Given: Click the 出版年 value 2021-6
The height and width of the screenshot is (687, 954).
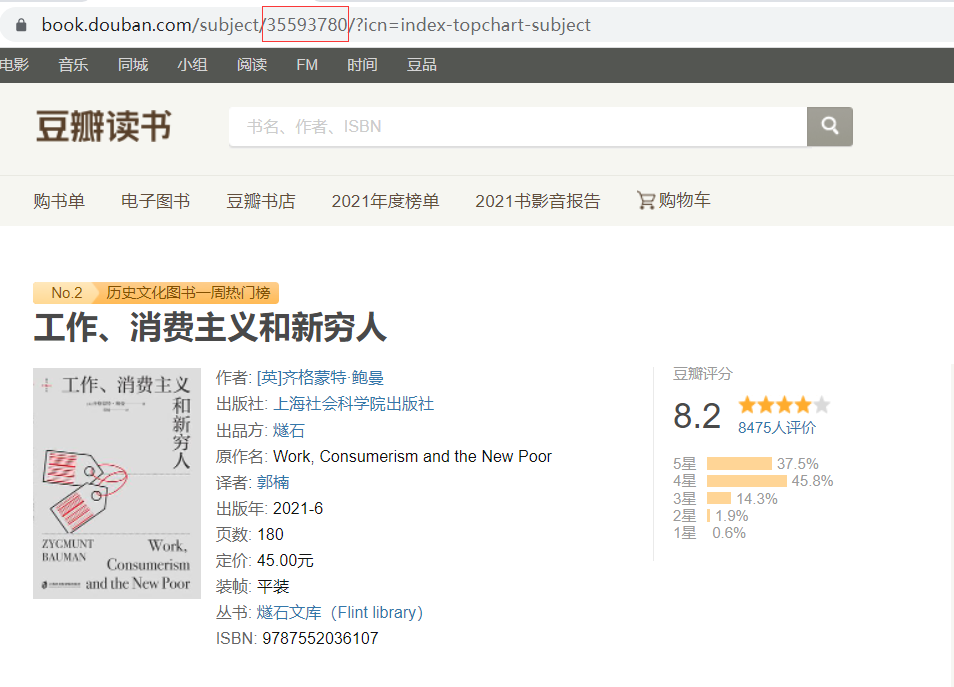Looking at the screenshot, I should coord(298,509).
